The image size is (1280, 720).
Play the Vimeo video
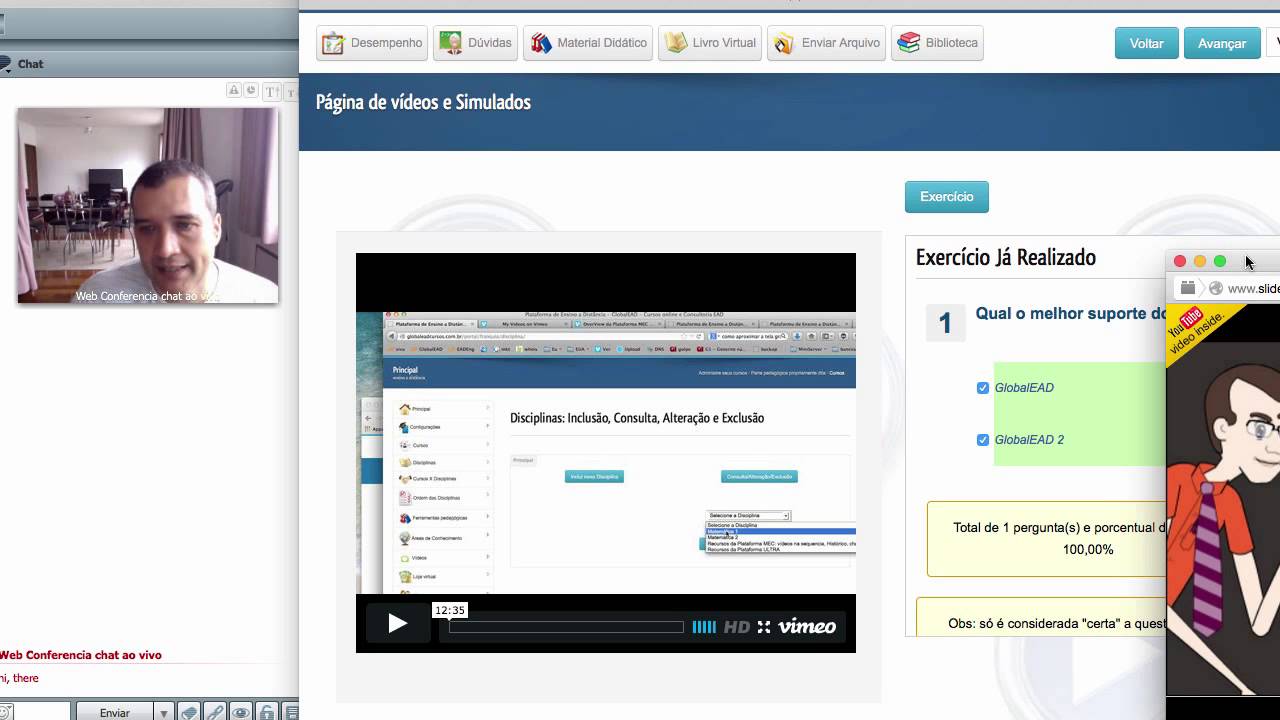click(x=397, y=624)
